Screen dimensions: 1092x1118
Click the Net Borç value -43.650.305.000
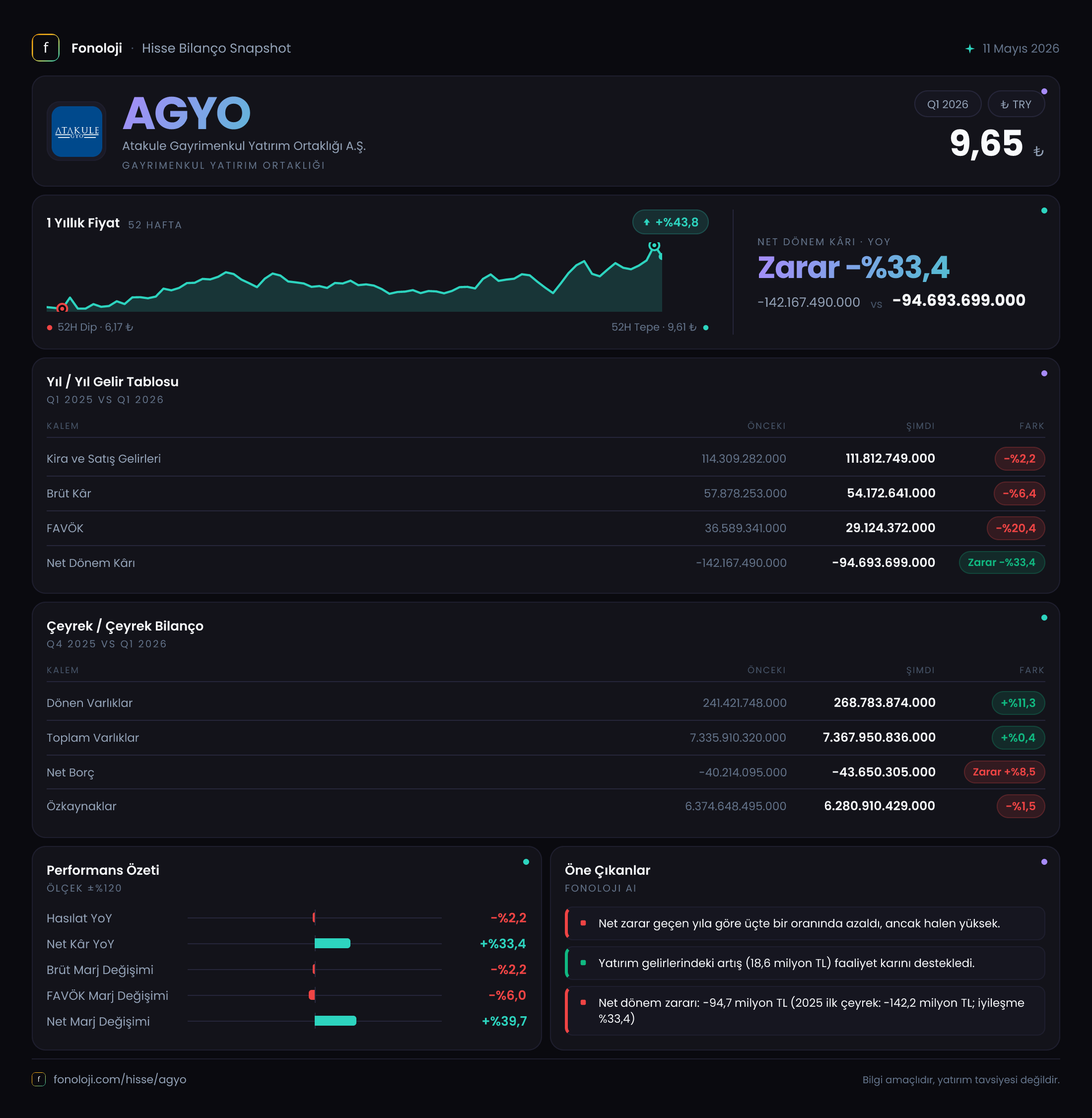(x=884, y=772)
